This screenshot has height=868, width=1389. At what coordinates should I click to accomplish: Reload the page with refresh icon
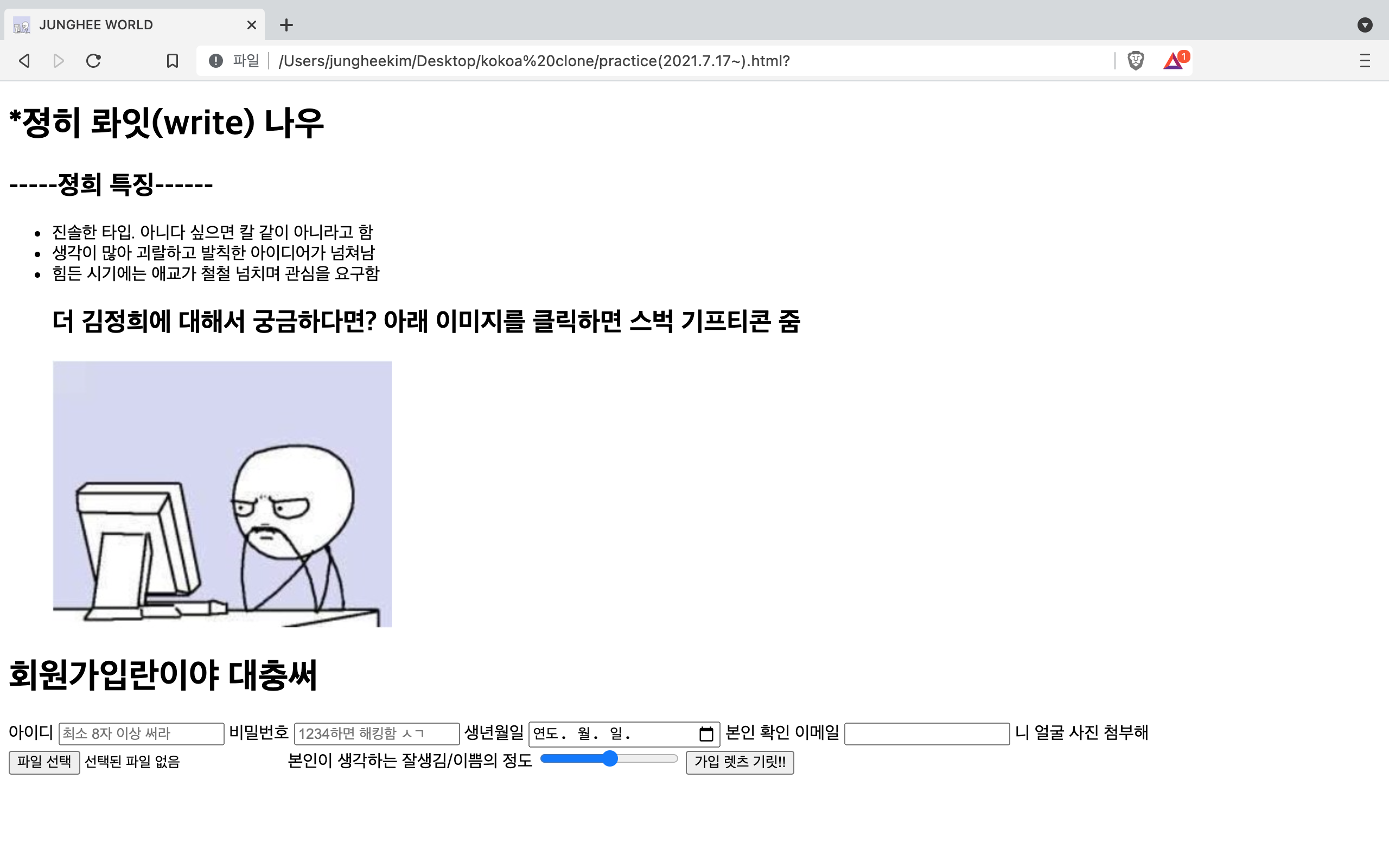[x=93, y=60]
